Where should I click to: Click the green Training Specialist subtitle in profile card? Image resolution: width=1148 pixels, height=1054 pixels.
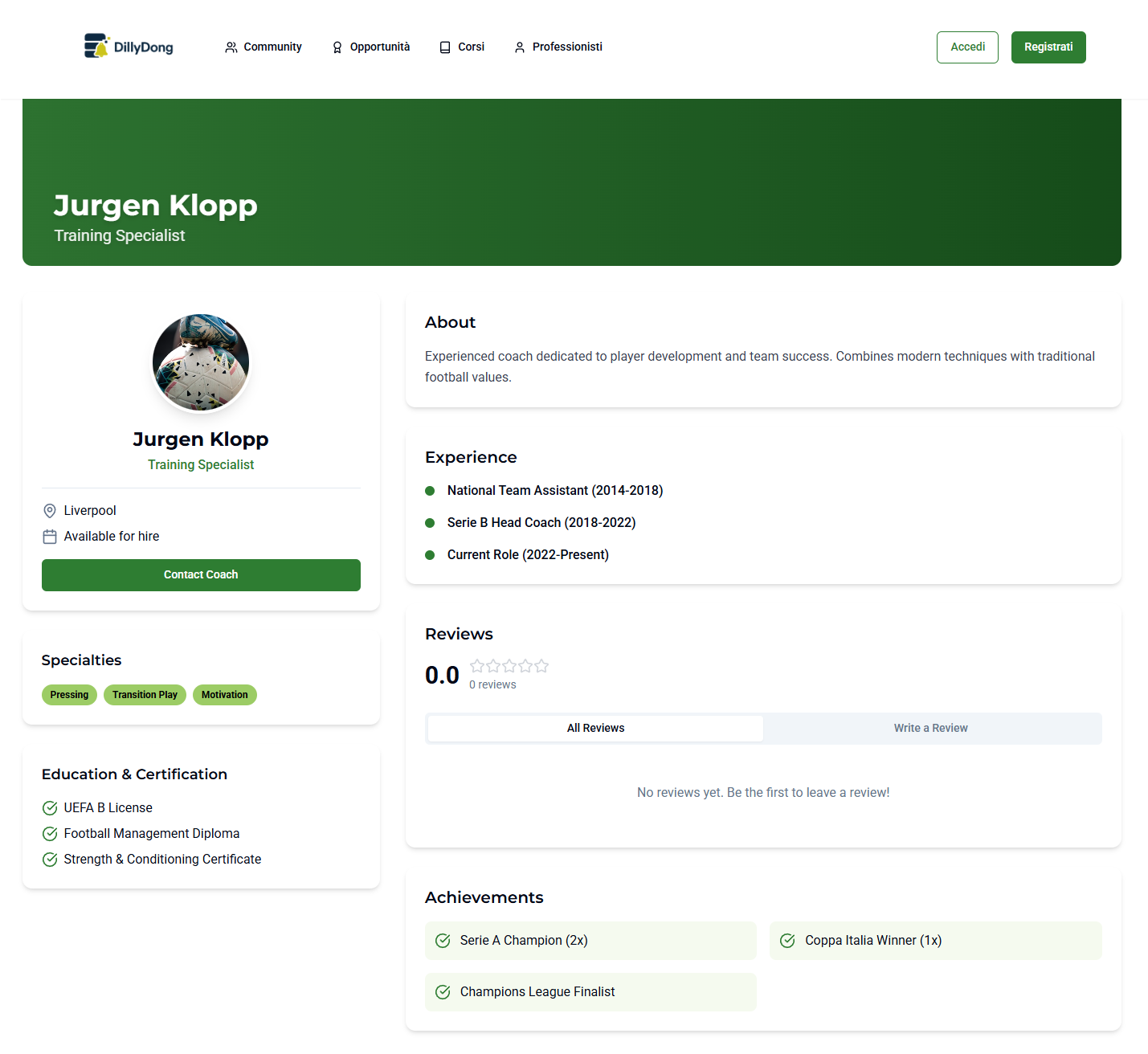click(201, 465)
